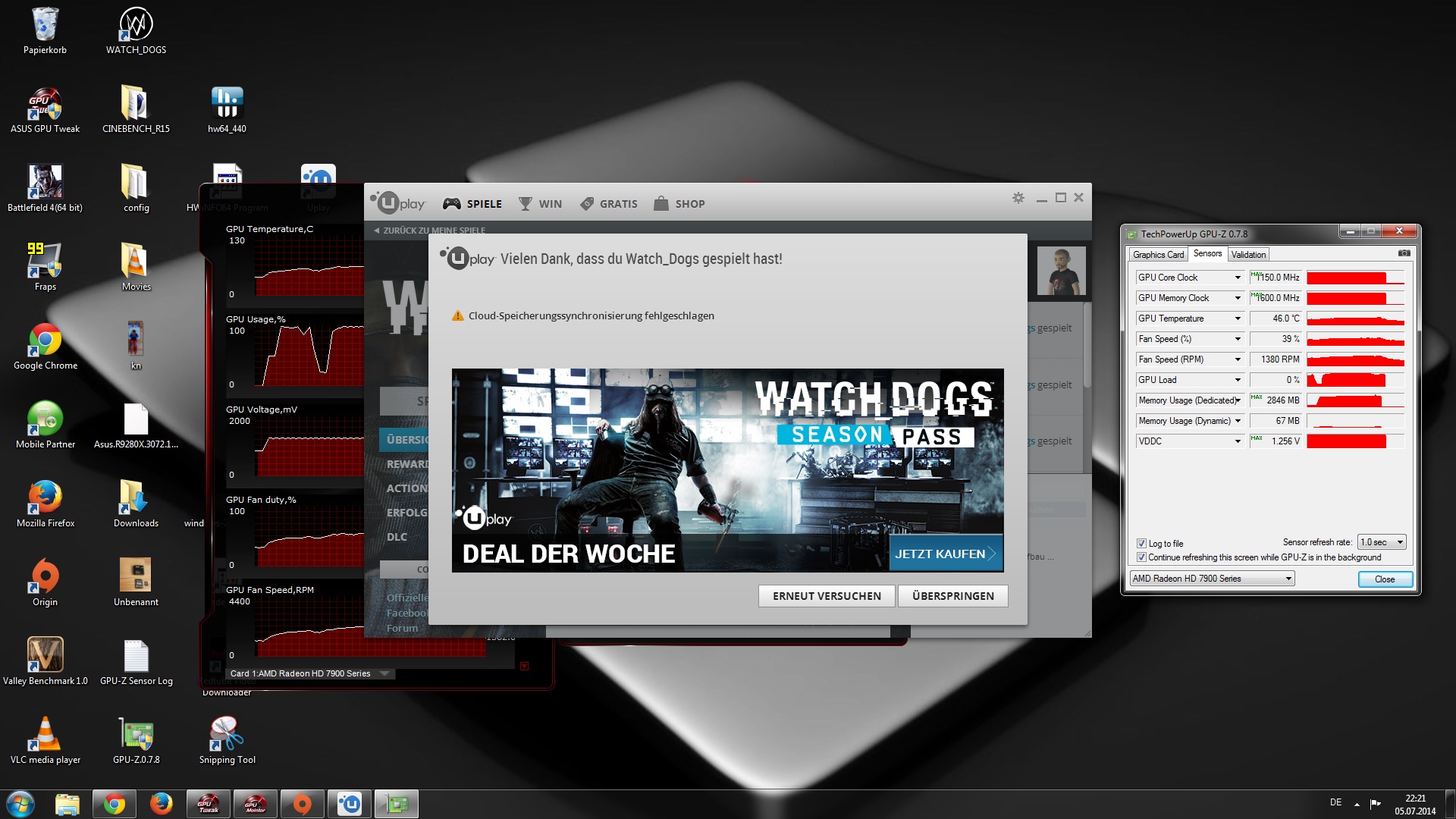Viewport: 1456px width, 819px height.
Task: Click Uplay icon in the taskbar
Action: point(350,804)
